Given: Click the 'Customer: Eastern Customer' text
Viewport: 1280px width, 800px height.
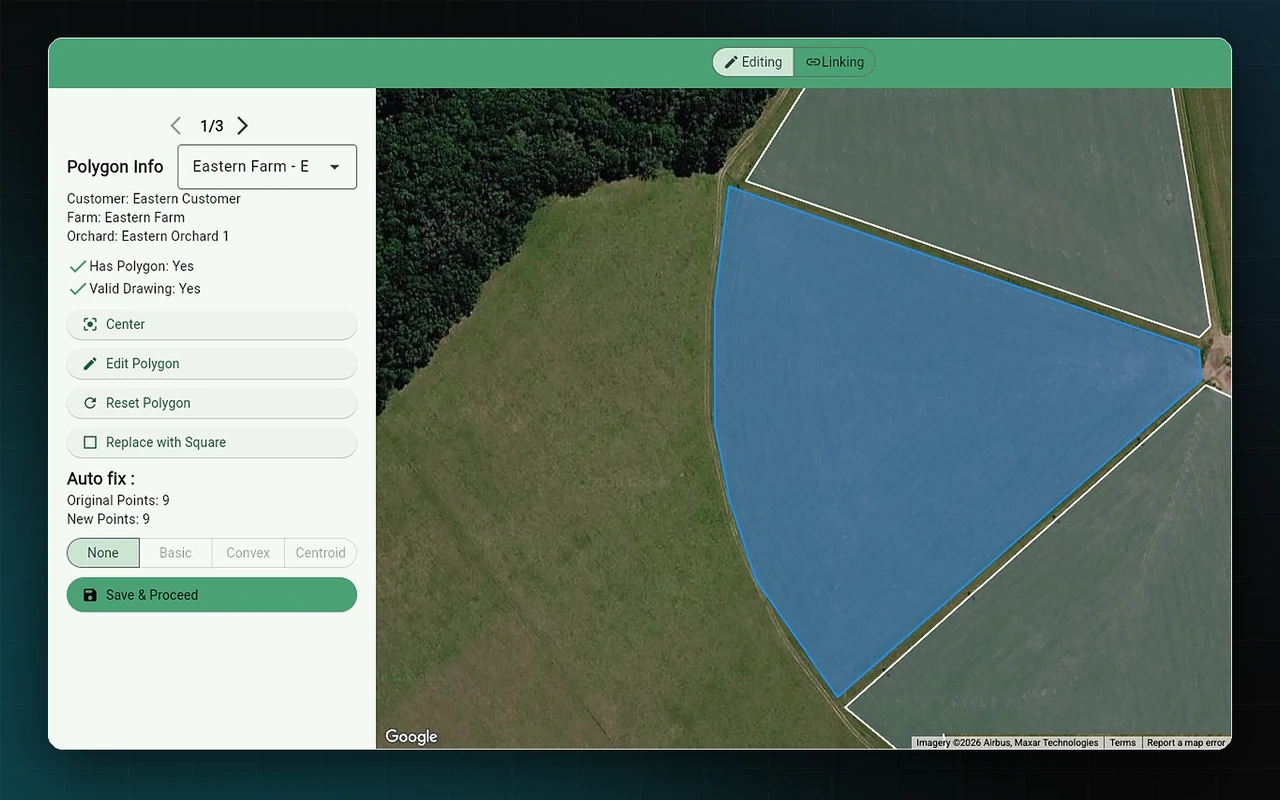Looking at the screenshot, I should [154, 199].
